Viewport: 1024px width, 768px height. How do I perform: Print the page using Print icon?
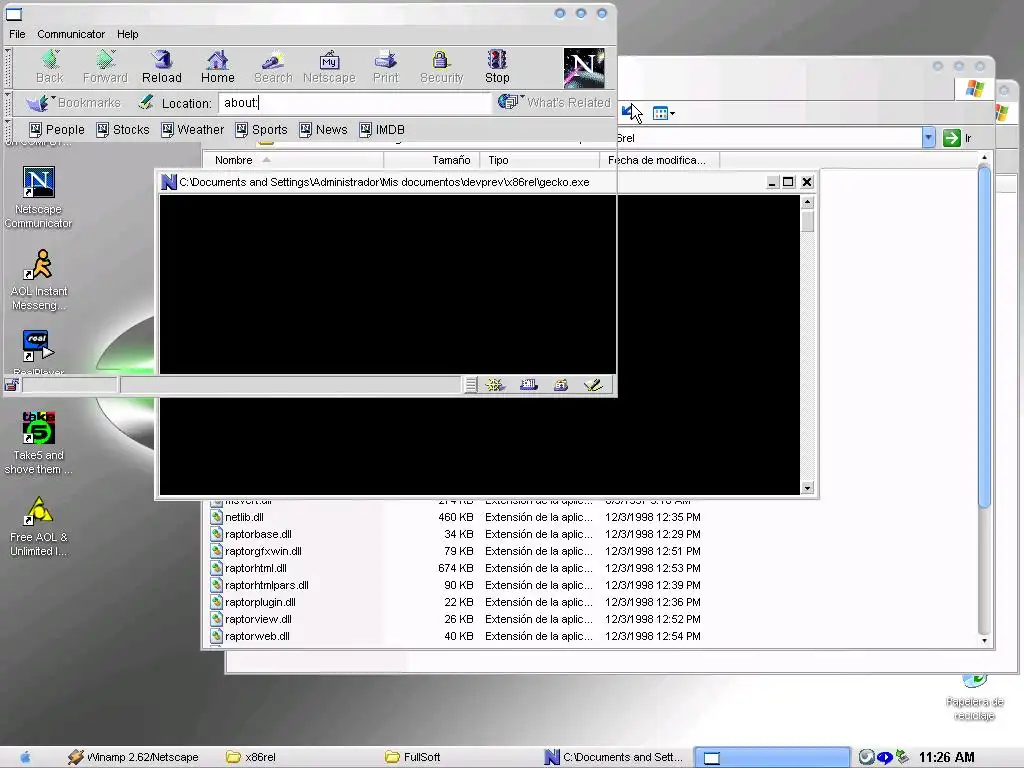pos(385,67)
